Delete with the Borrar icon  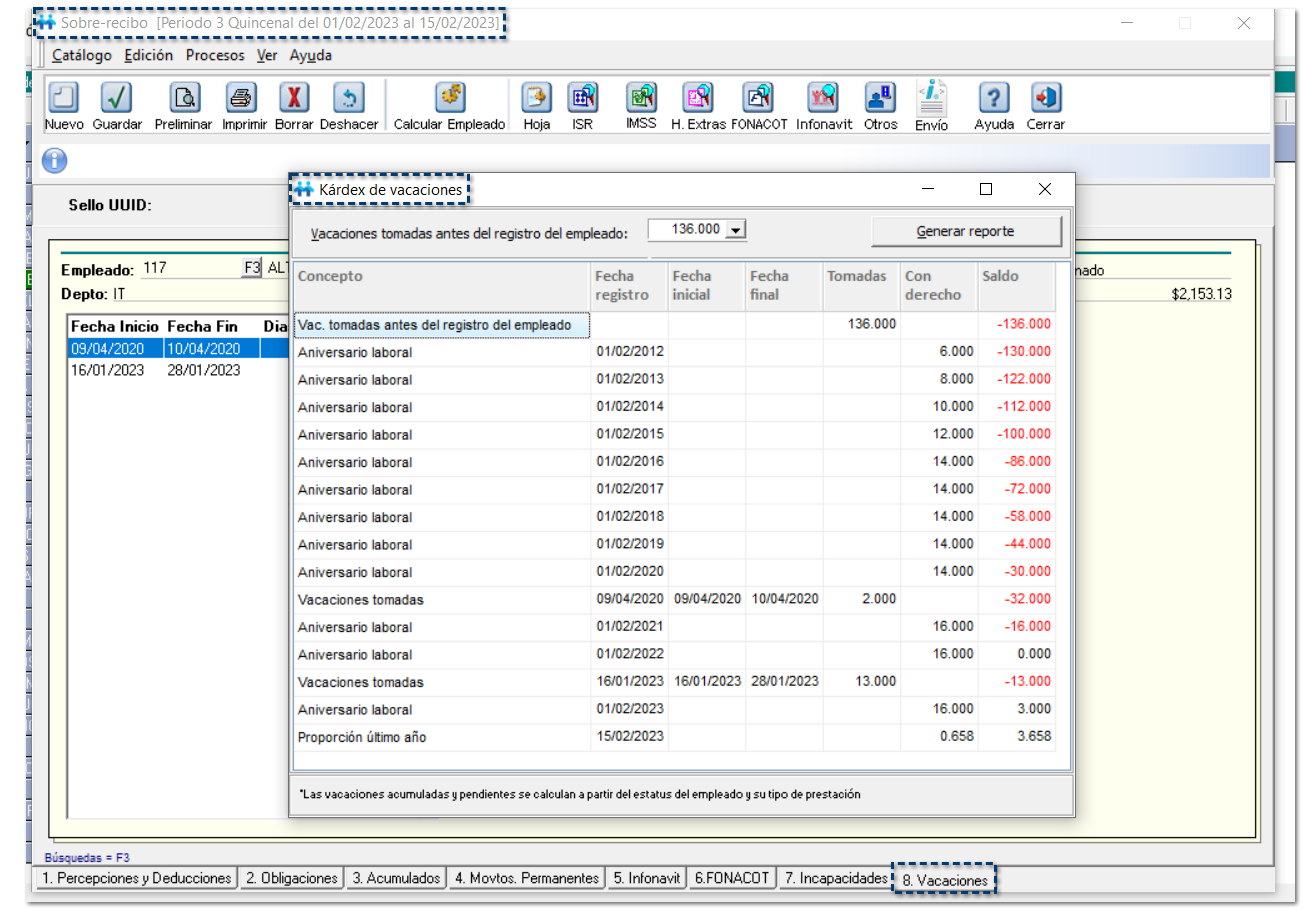[x=294, y=98]
